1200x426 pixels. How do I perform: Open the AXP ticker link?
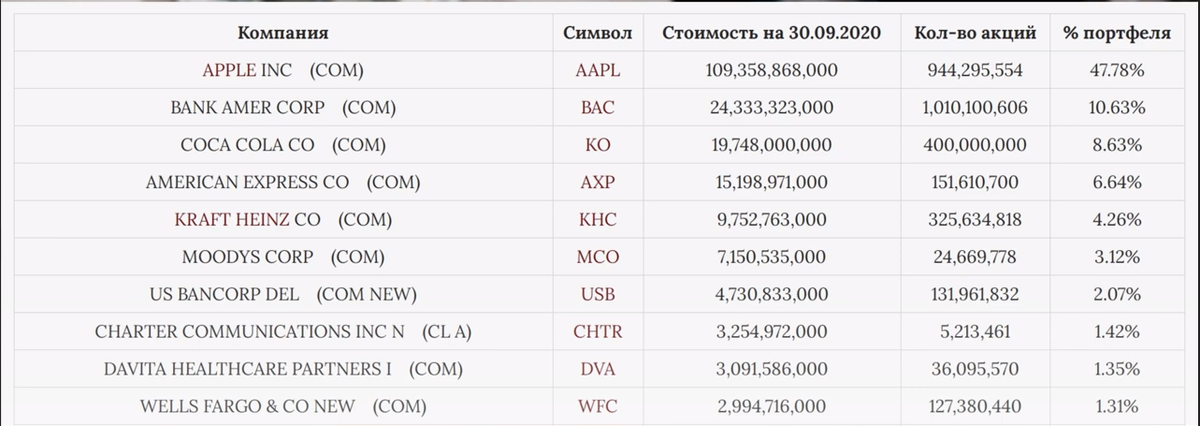coord(598,183)
